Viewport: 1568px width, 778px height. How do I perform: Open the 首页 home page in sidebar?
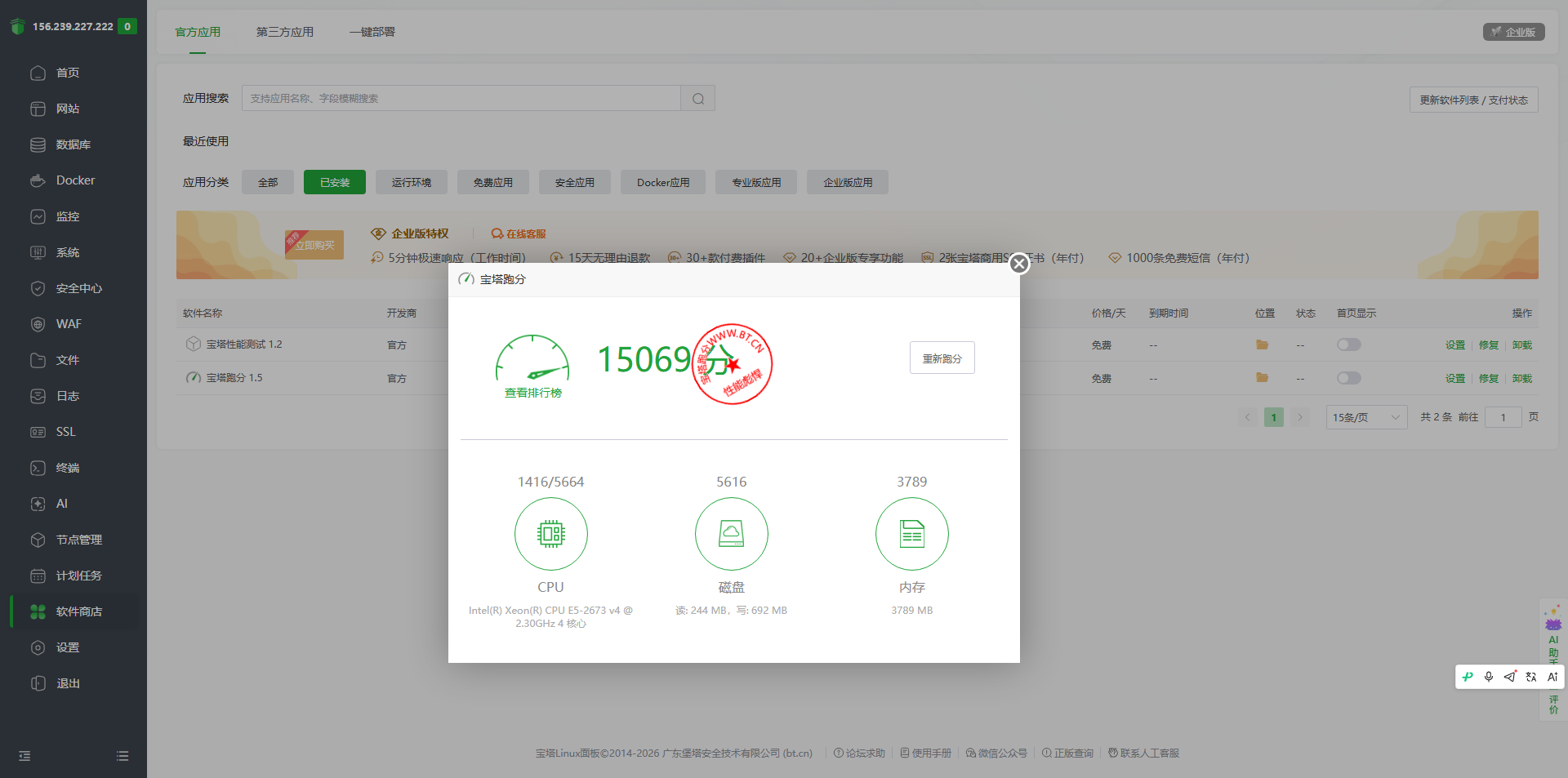[68, 73]
